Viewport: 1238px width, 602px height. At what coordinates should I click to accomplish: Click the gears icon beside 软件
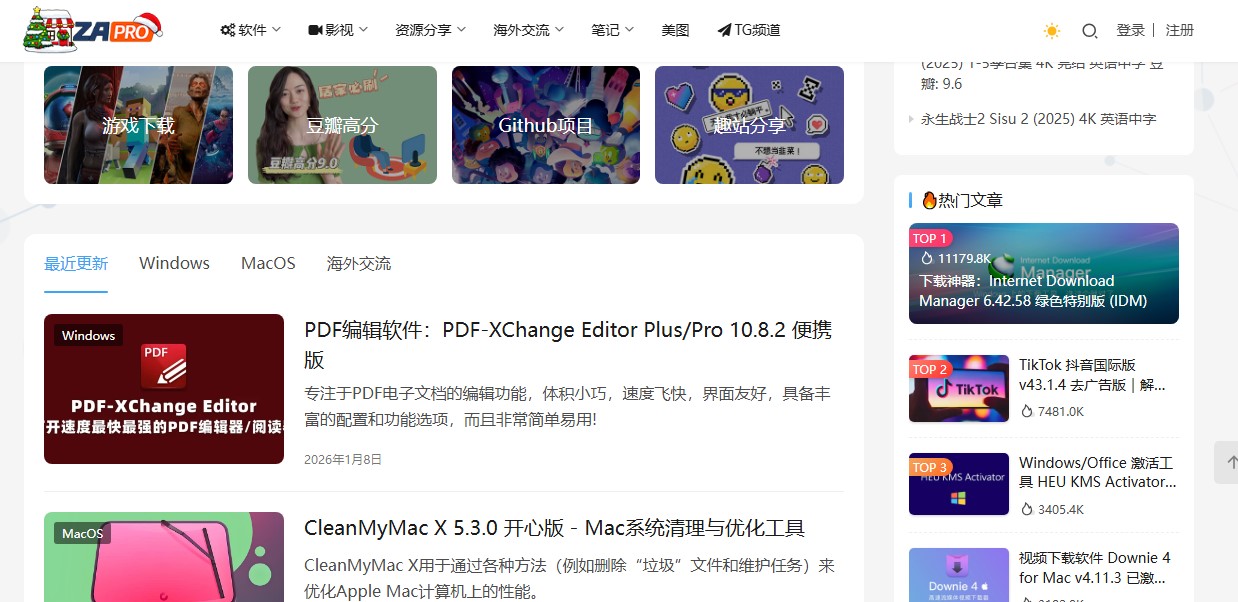(228, 30)
